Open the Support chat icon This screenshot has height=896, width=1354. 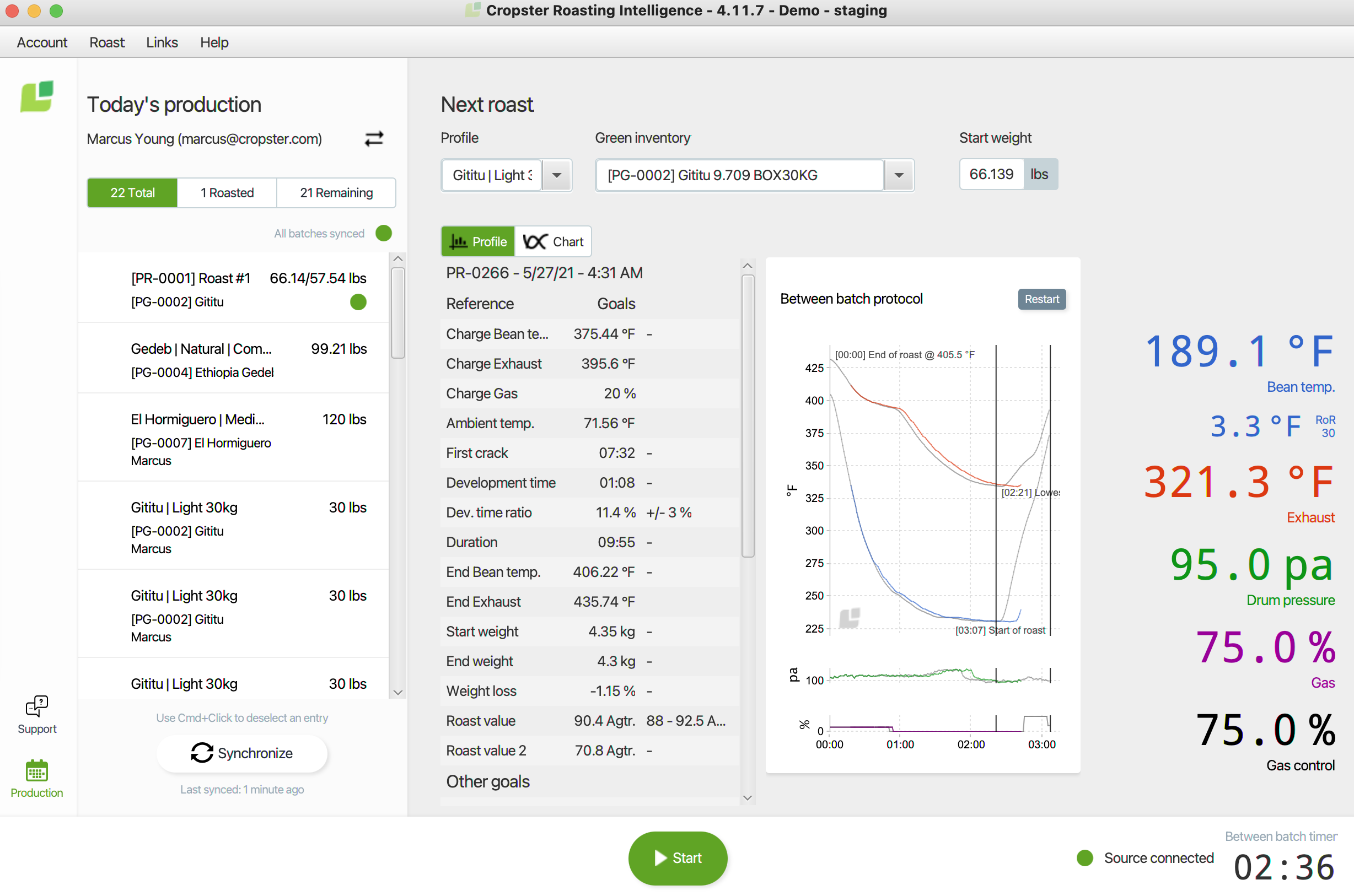[x=37, y=715]
